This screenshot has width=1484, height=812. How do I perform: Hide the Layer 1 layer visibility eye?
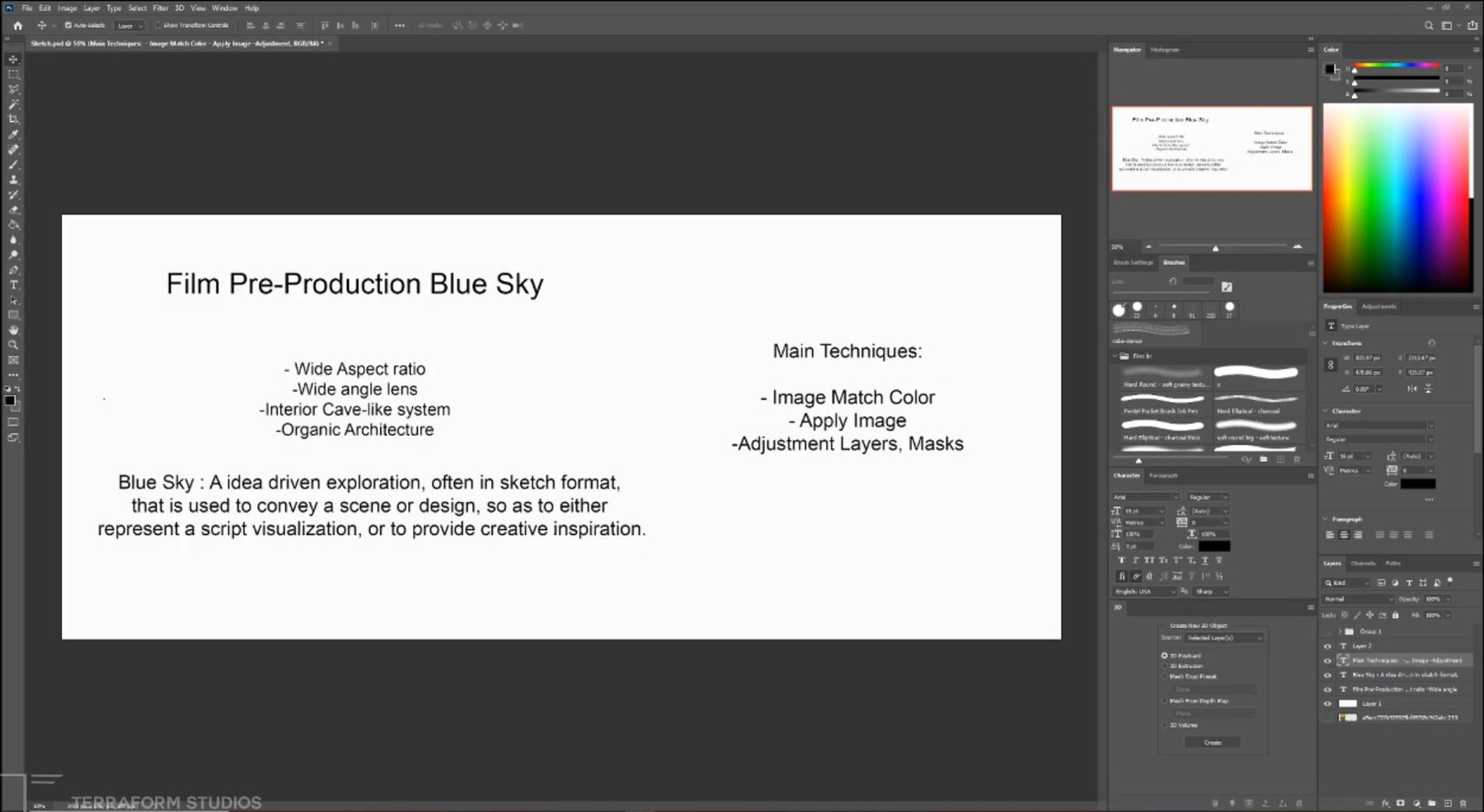1328,703
